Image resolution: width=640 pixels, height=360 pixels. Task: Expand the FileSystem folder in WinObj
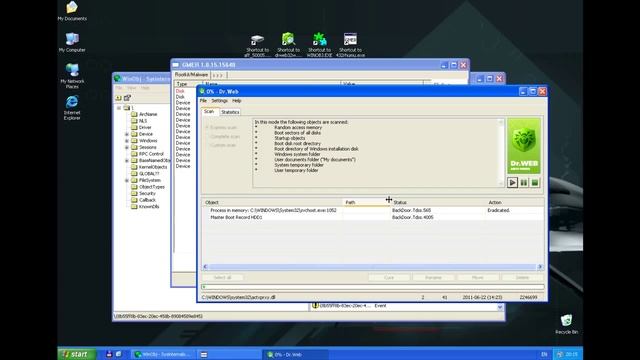tap(127, 180)
